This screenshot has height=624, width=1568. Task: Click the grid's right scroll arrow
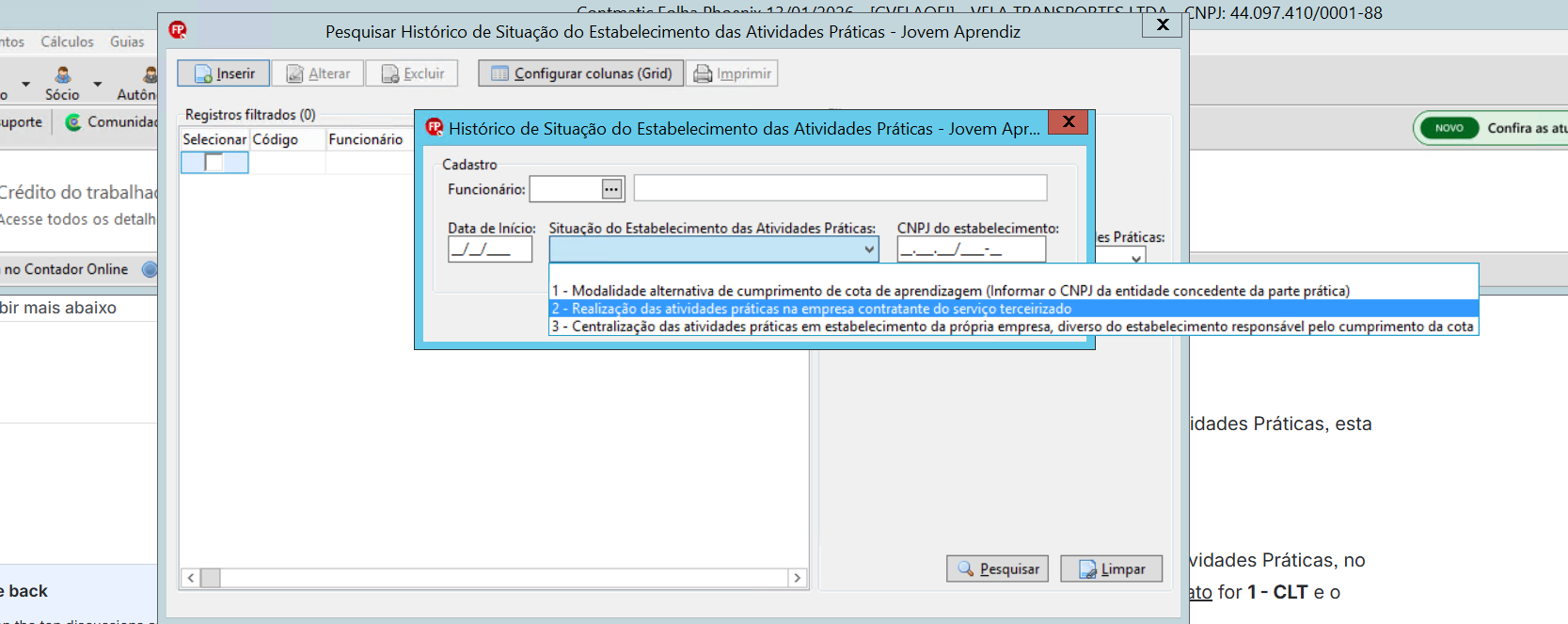pos(798,578)
